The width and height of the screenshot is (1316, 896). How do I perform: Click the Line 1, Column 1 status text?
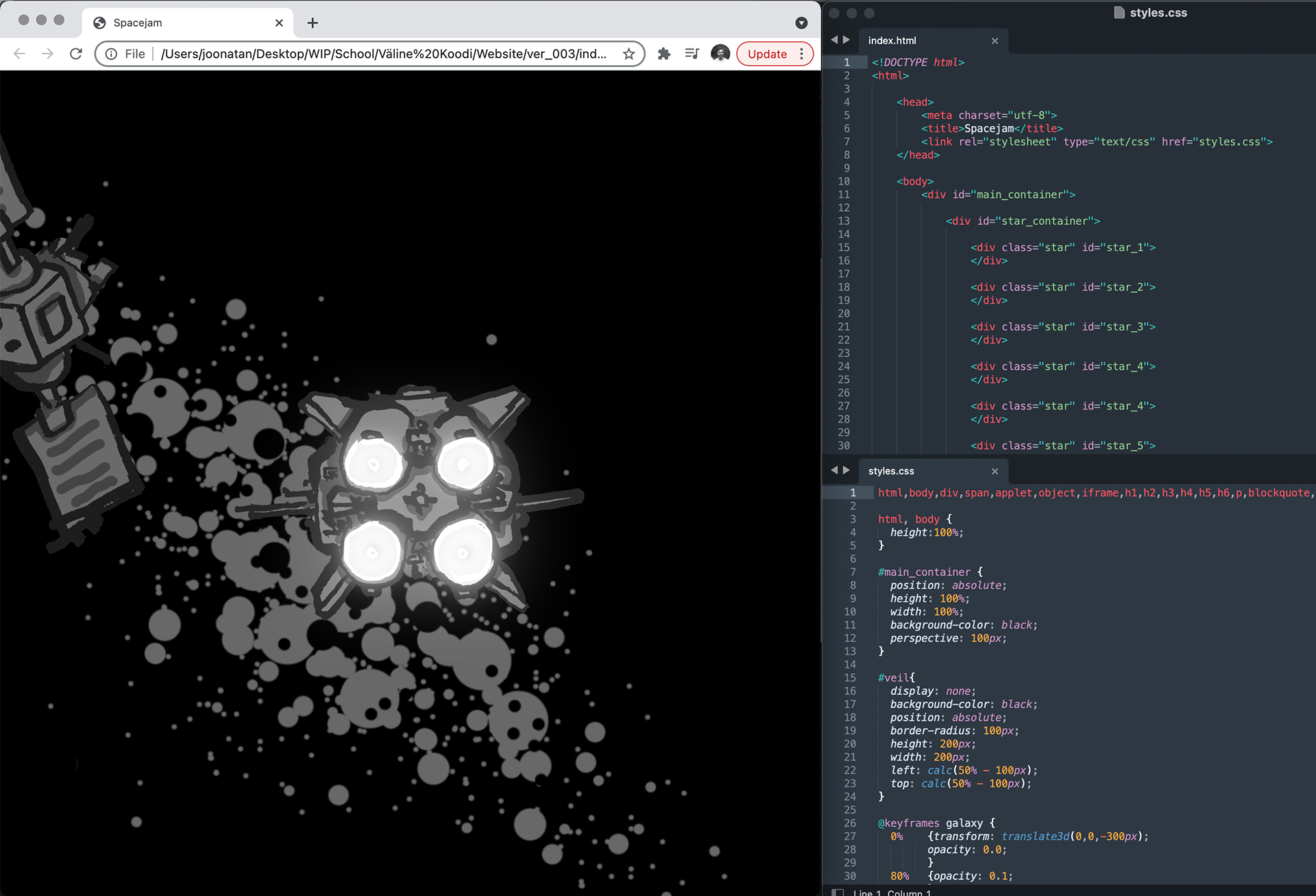[x=892, y=892]
